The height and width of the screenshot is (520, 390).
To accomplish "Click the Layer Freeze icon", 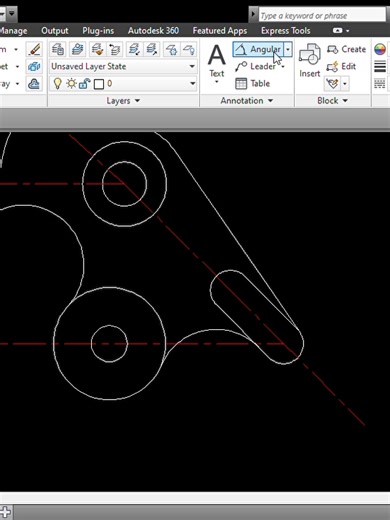I will tap(171, 49).
